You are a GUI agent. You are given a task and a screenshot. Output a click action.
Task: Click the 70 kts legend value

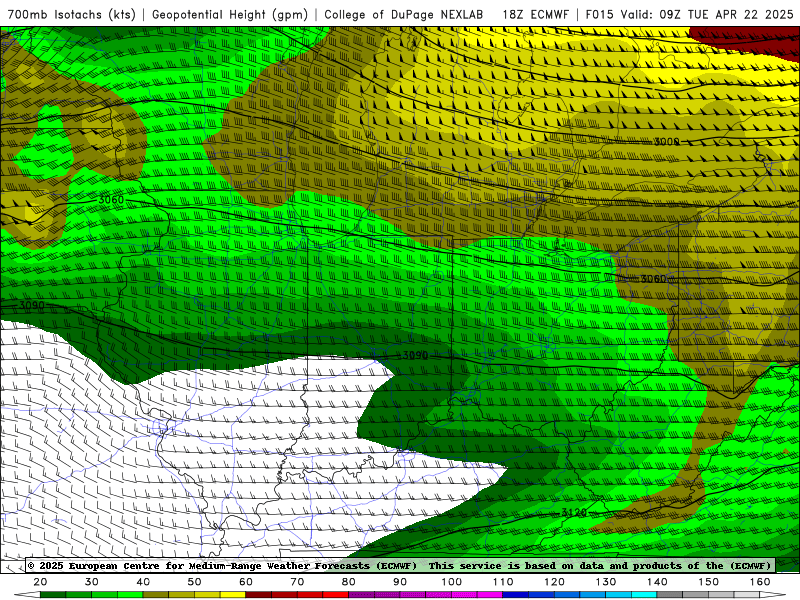(x=297, y=582)
